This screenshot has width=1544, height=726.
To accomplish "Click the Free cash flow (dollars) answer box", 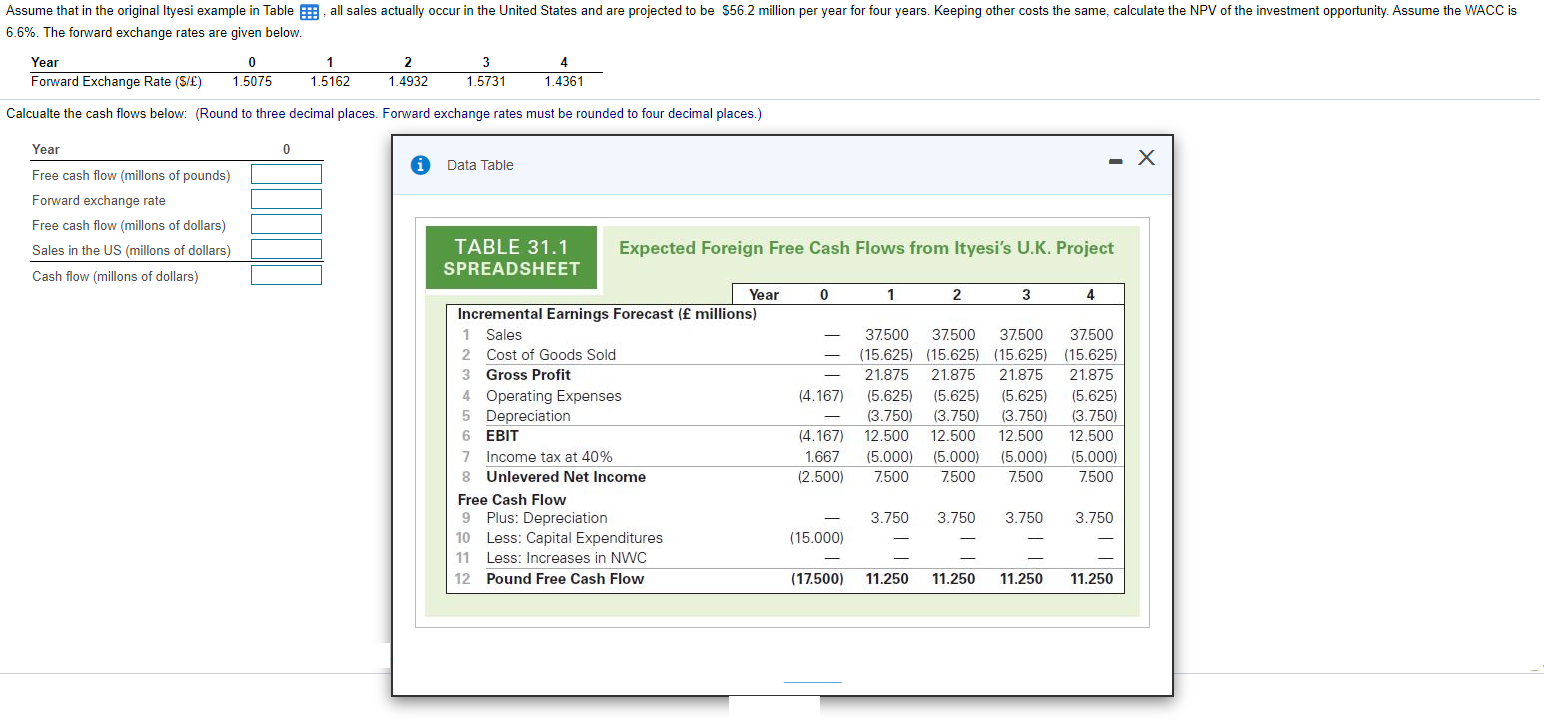I will point(286,224).
